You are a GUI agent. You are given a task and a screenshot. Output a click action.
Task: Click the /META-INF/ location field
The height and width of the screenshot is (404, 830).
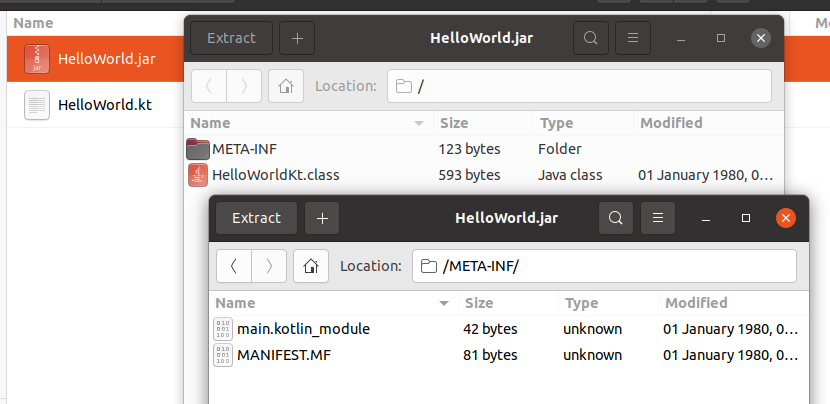[604, 266]
